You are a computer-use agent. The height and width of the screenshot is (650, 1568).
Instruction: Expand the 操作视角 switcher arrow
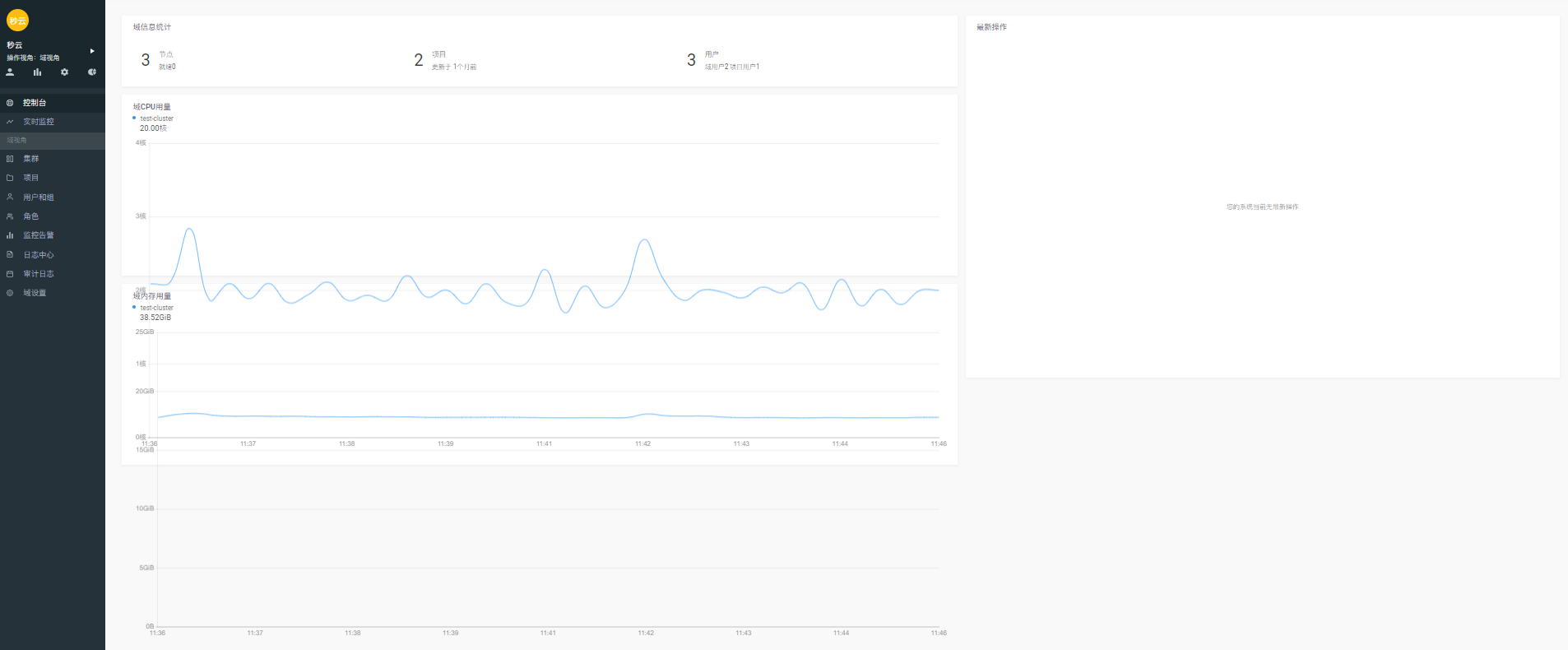92,51
